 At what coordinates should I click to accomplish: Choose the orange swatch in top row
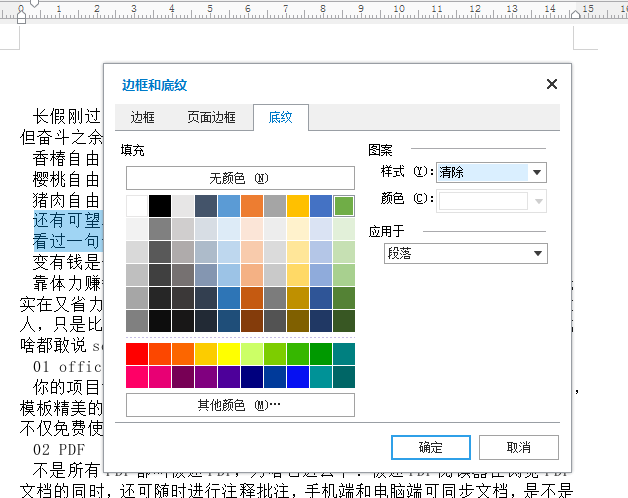[252, 206]
